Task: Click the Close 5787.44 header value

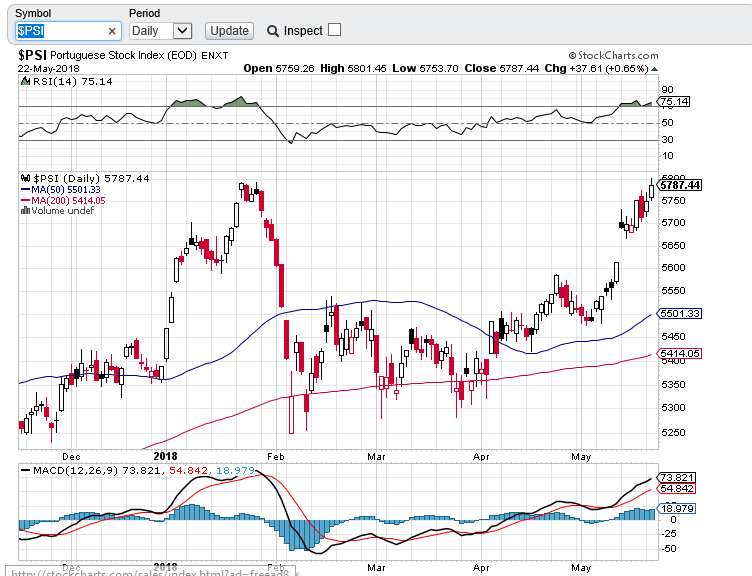Action: [502, 69]
